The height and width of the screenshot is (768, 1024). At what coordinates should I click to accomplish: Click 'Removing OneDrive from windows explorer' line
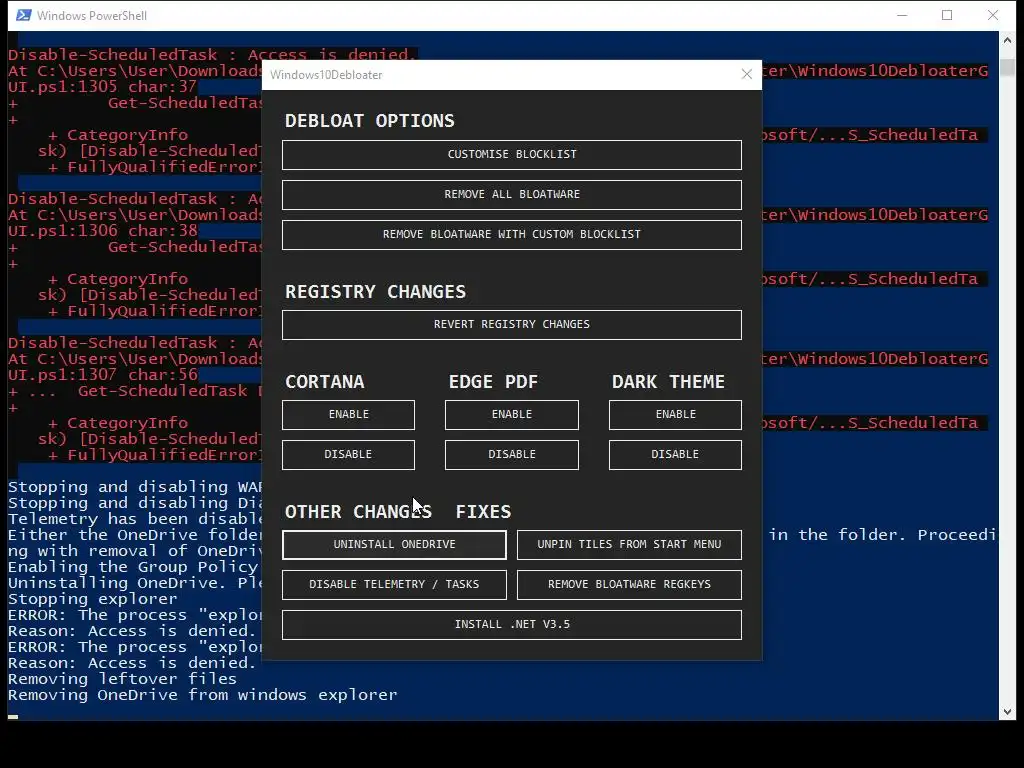202,695
